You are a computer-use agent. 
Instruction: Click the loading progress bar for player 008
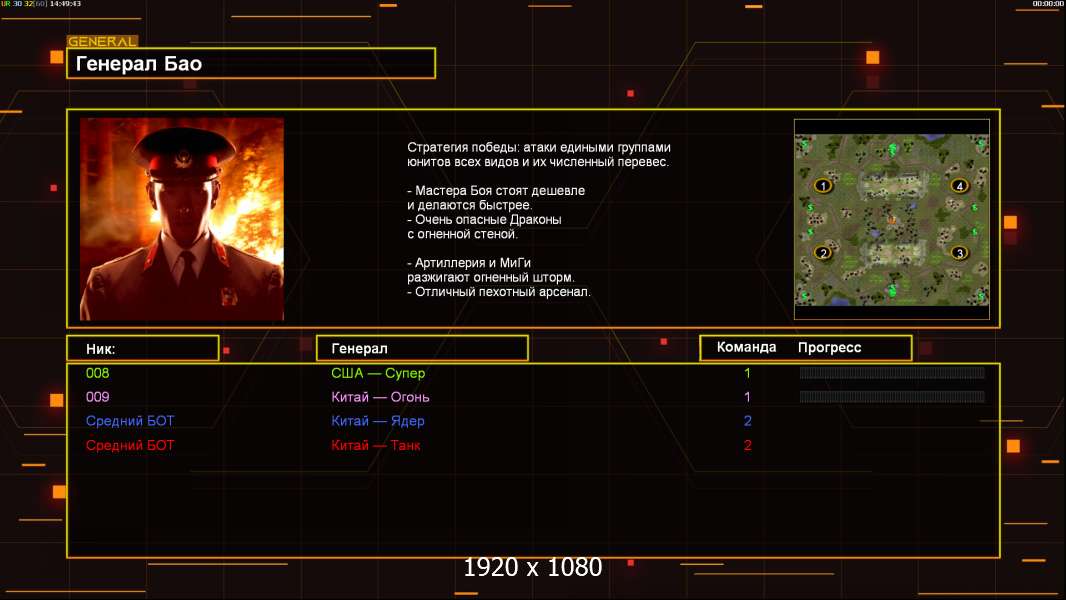click(892, 373)
